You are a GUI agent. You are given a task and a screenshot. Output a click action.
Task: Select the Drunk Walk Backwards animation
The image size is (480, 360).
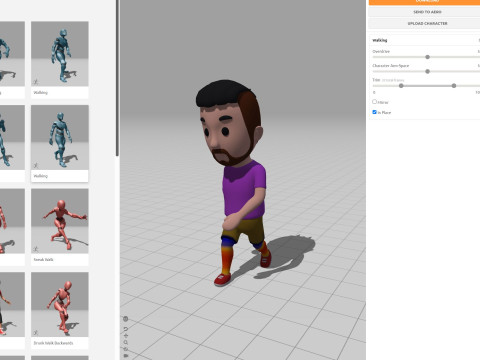[60, 311]
